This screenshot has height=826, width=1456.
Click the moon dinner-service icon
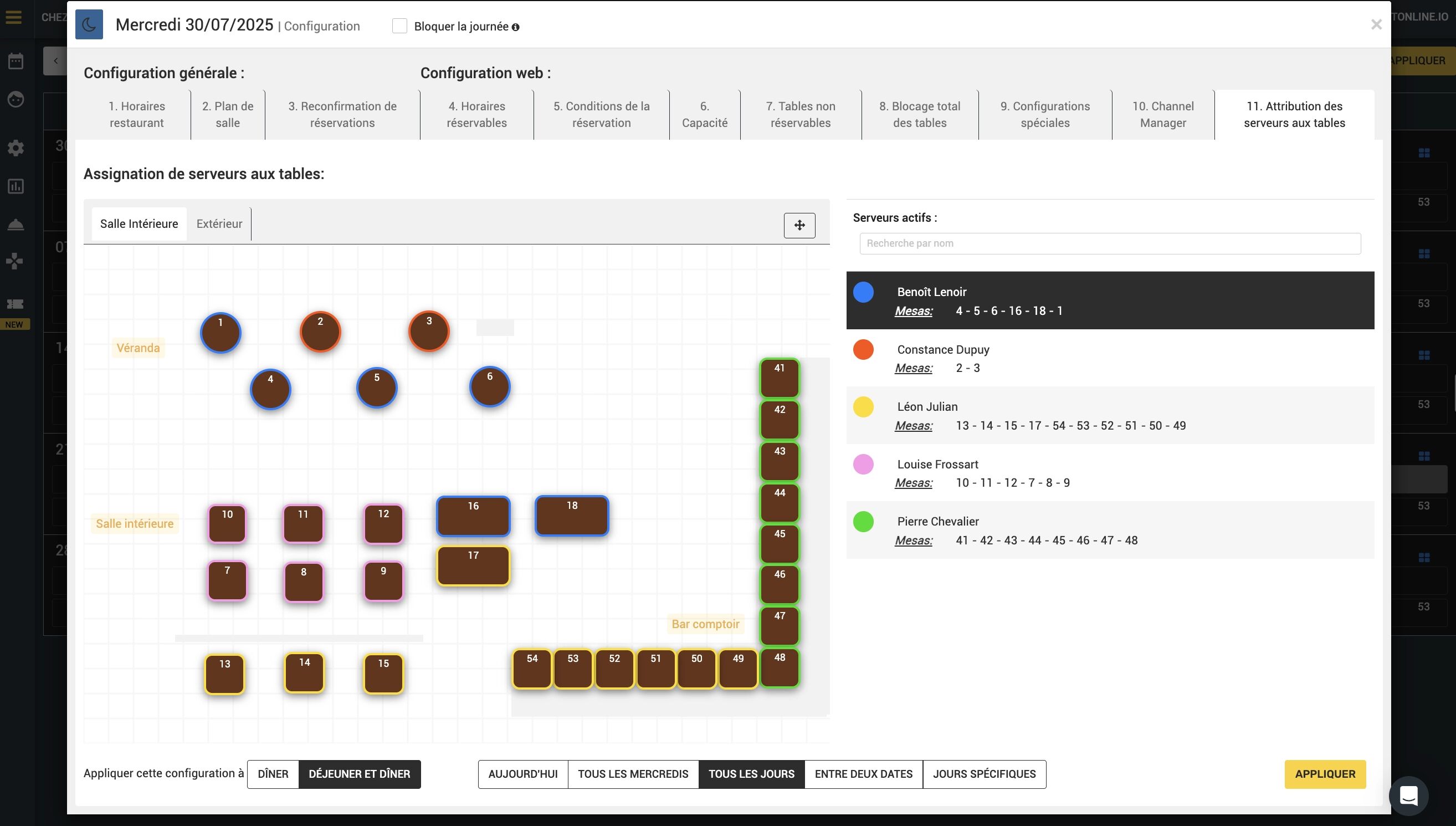click(89, 24)
